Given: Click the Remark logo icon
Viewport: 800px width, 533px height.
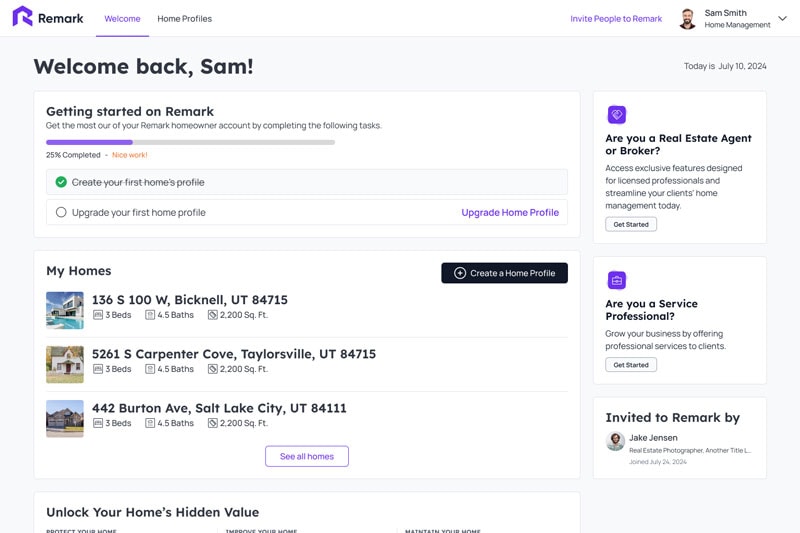Looking at the screenshot, I should pyautogui.click(x=22, y=17).
